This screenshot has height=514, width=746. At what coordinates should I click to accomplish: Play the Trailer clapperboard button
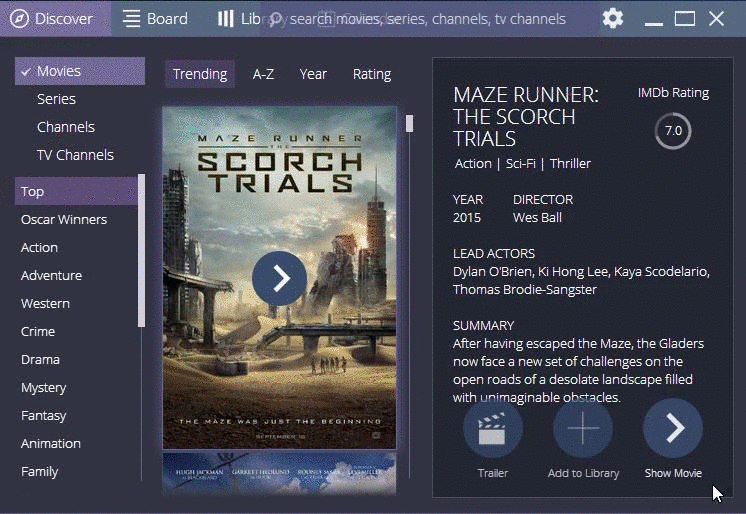(492, 428)
